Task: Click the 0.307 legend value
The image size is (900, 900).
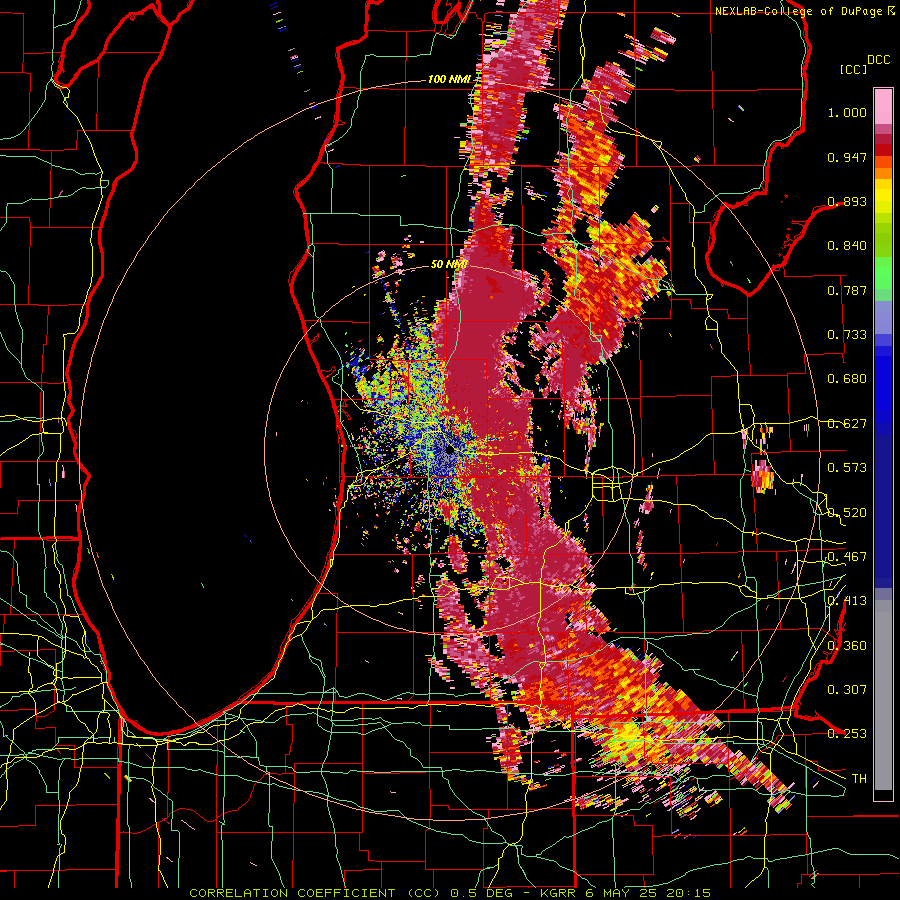Action: 847,690
